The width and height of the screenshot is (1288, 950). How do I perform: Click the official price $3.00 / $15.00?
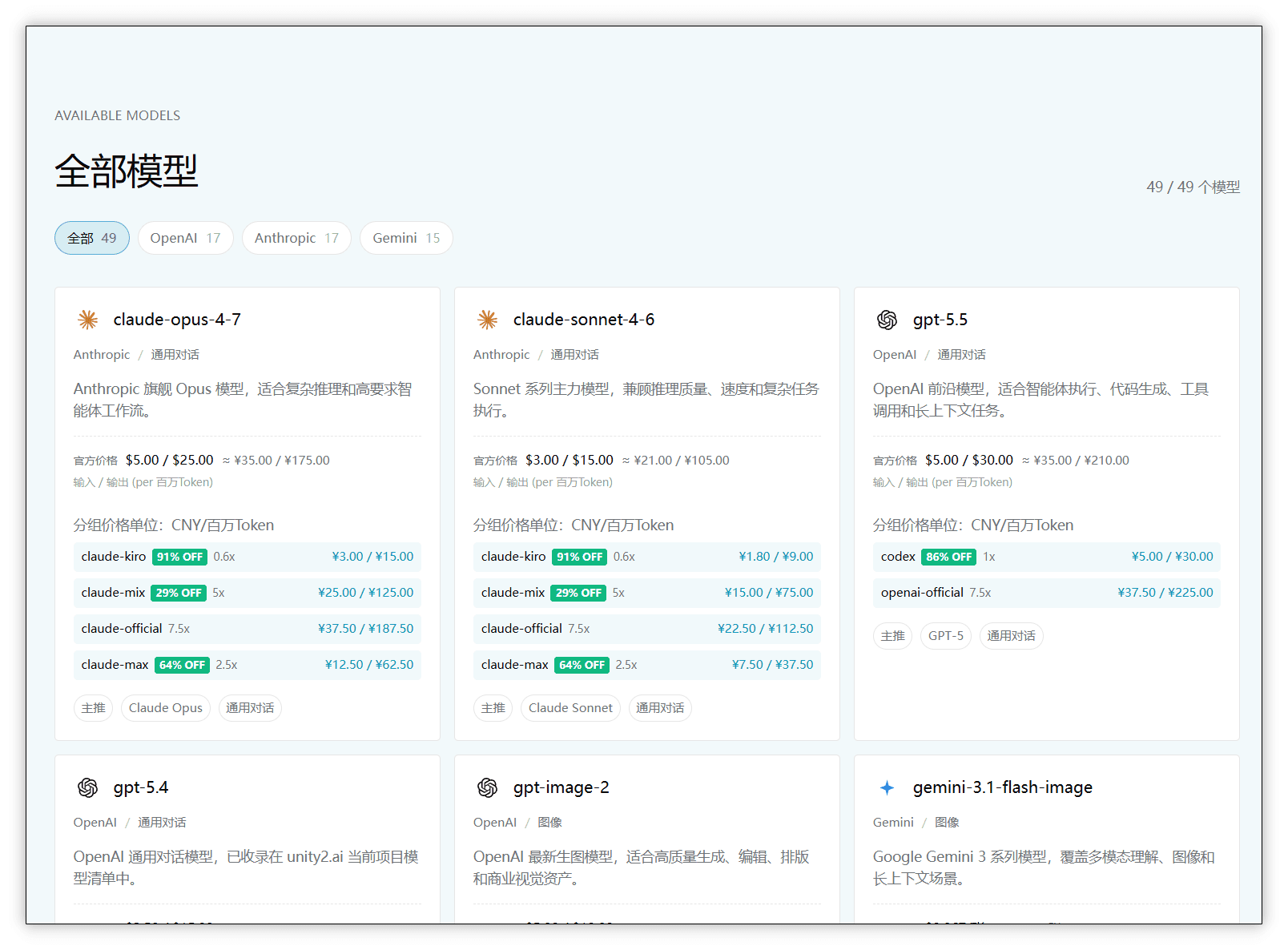[570, 460]
